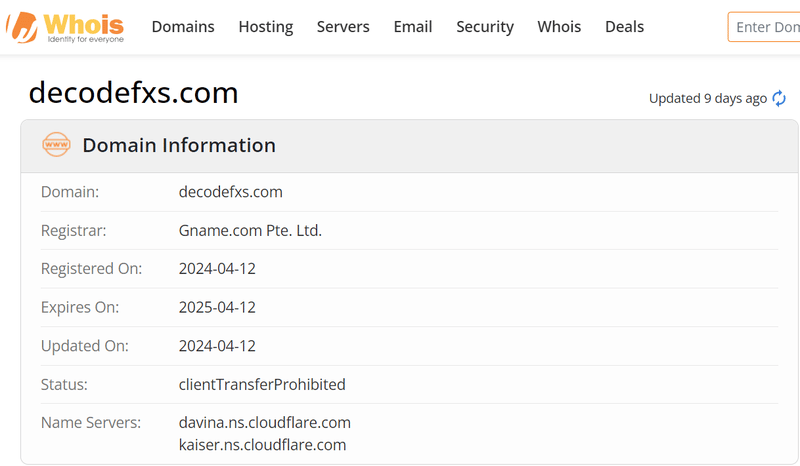The height and width of the screenshot is (466, 800).
Task: Open the Deals menu item
Action: pyautogui.click(x=625, y=27)
